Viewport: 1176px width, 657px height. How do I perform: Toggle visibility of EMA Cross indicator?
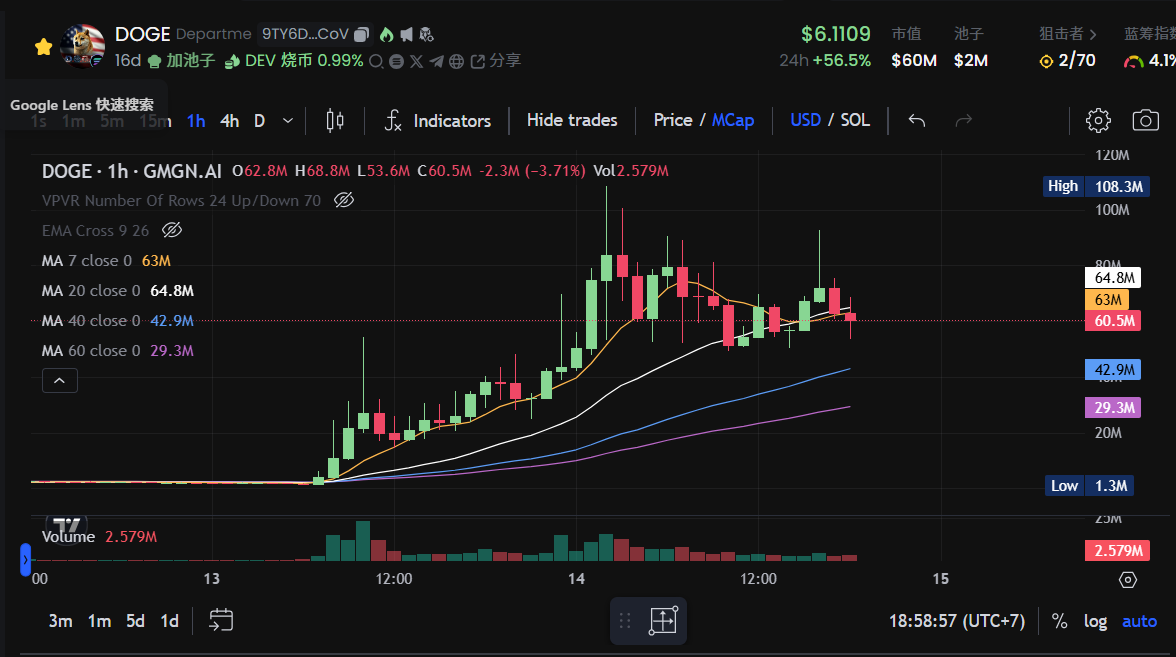172,230
